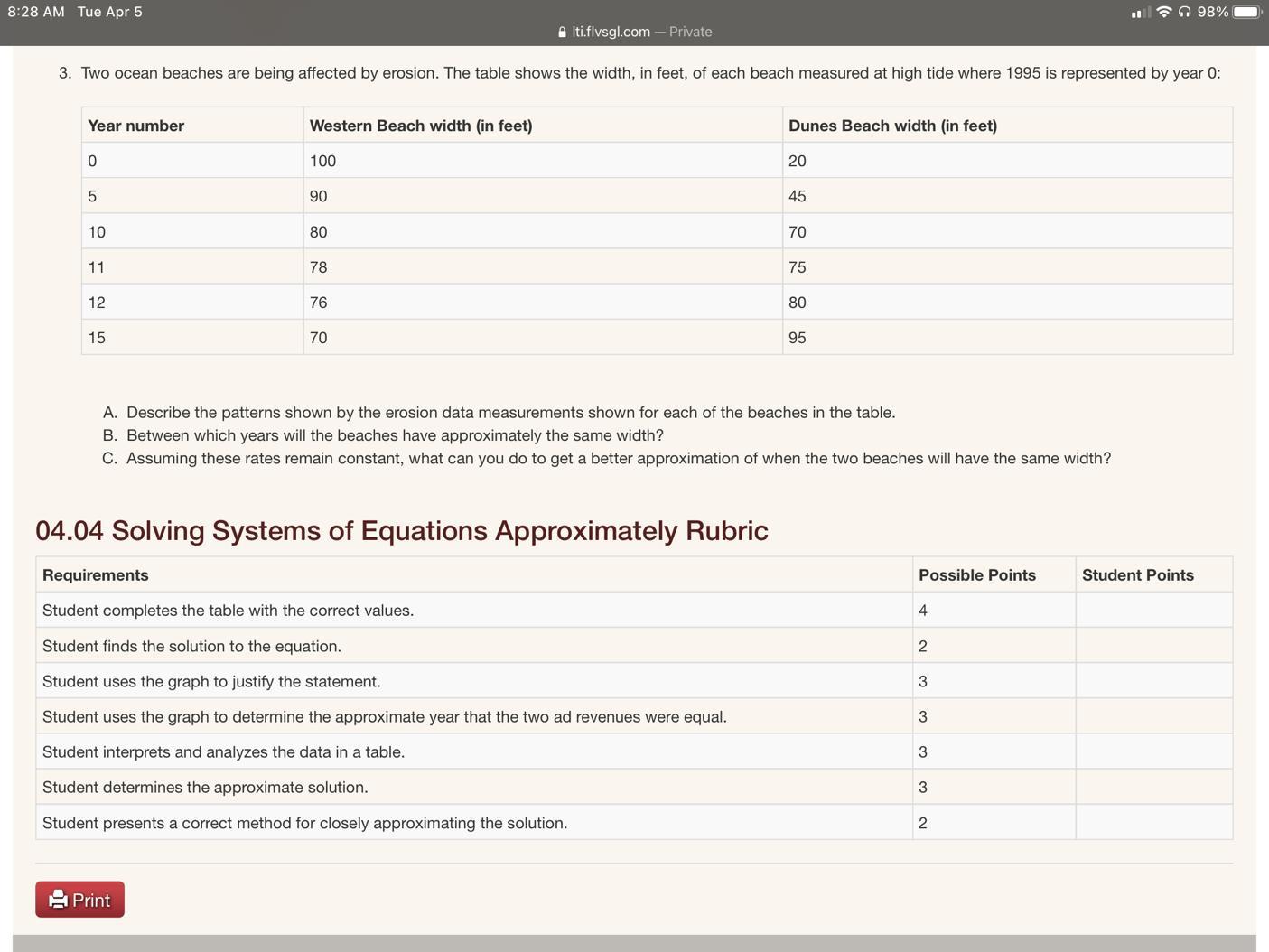Click part C 'Assuming these rates remain constant' question
Viewport: 1269px width, 952px height.
coord(619,458)
